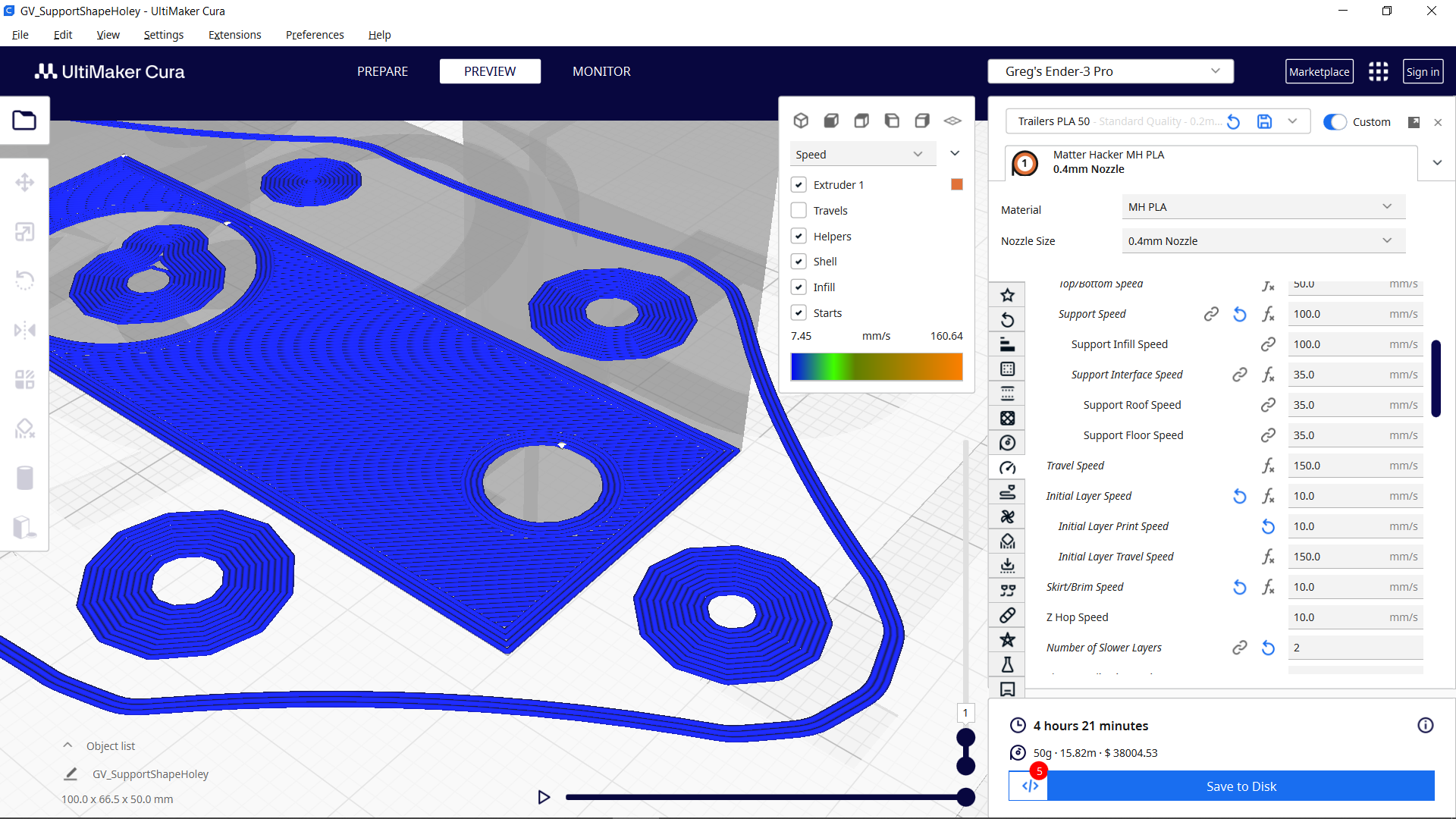Toggle the Shell checkbox
The height and width of the screenshot is (819, 1456).
pyautogui.click(x=799, y=262)
